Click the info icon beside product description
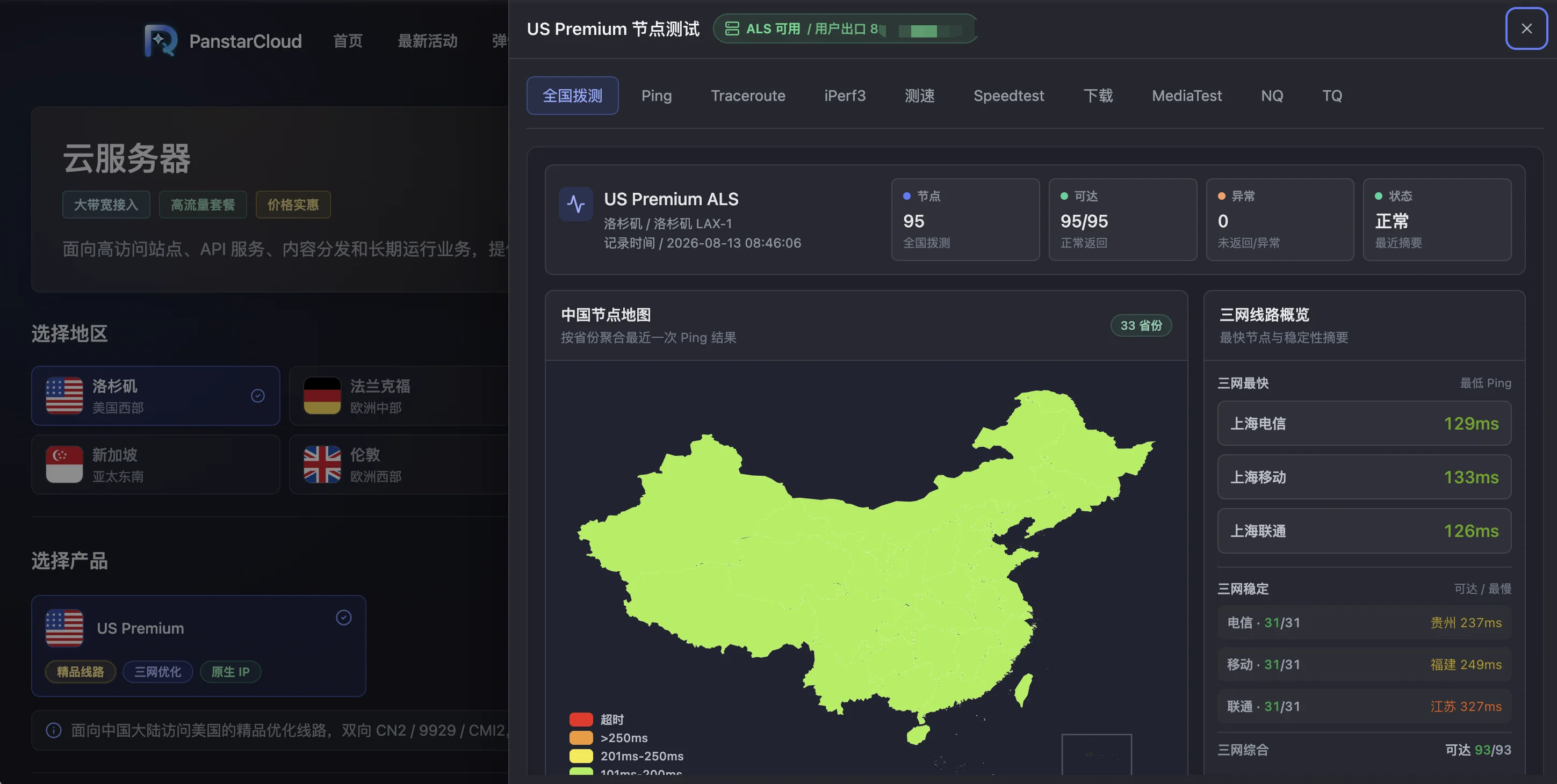Screen dimensions: 1557x784 pos(54,730)
